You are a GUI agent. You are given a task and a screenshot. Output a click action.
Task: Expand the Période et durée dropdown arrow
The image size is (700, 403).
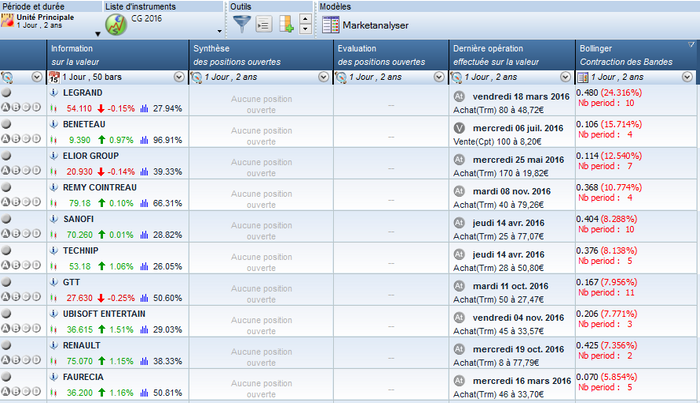pyautogui.click(x=98, y=34)
